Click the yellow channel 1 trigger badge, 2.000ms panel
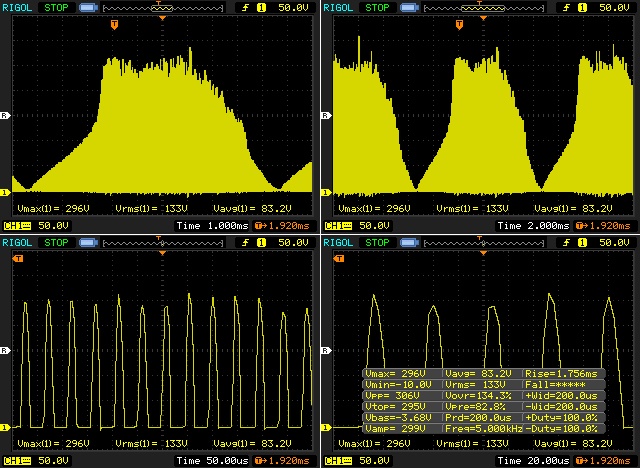The image size is (640, 468). (x=582, y=7)
